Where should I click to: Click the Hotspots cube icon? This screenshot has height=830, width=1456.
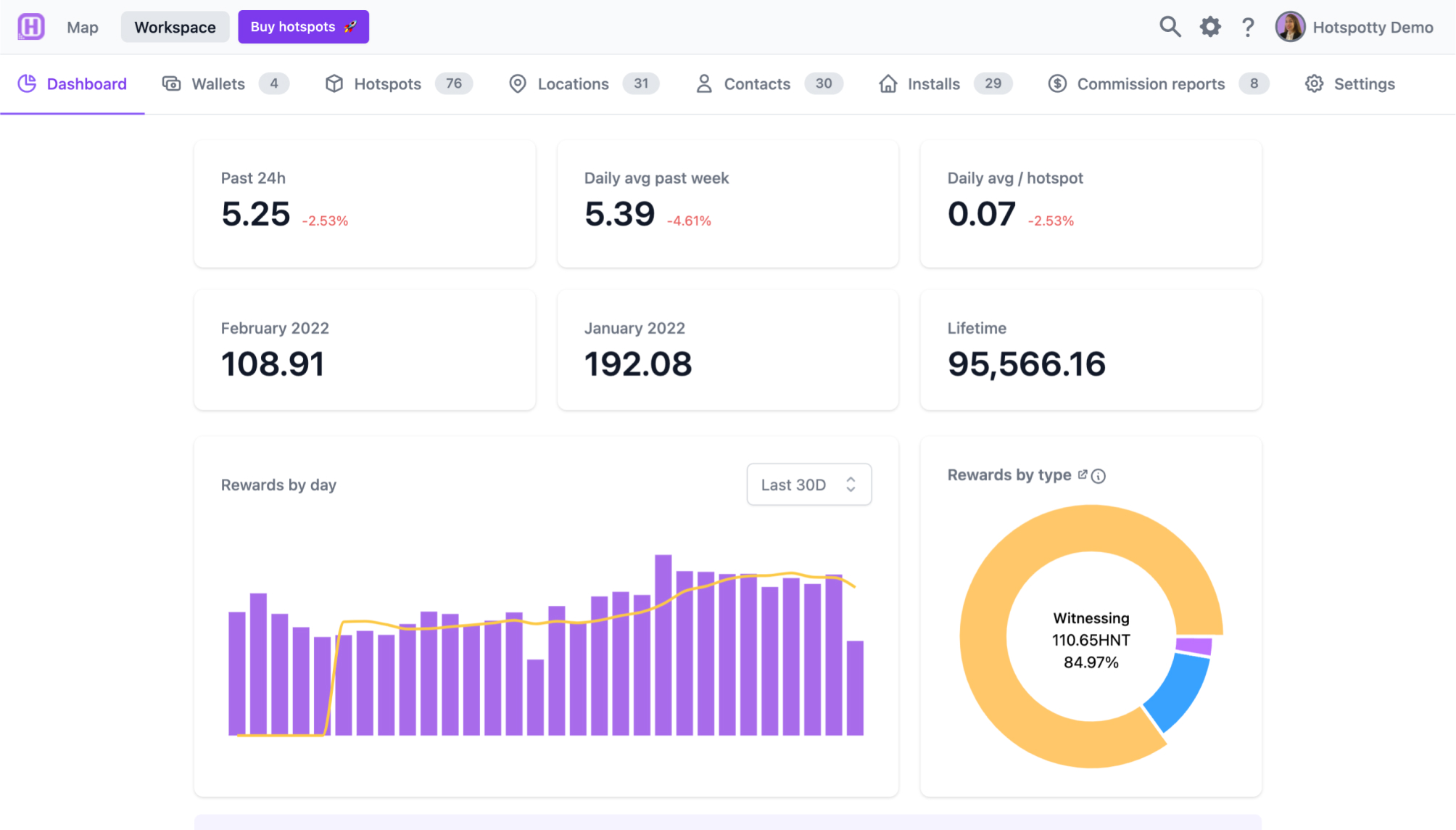point(334,84)
